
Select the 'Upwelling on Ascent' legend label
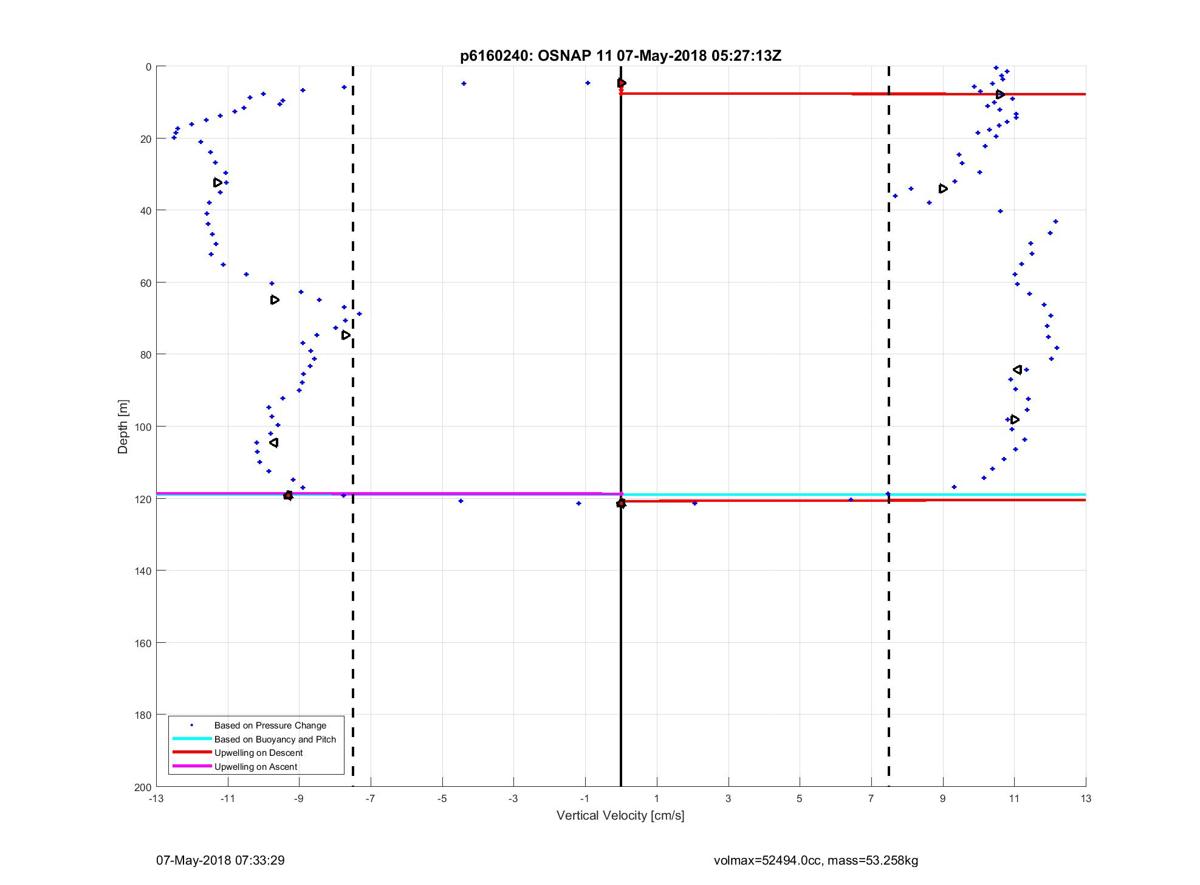click(256, 767)
